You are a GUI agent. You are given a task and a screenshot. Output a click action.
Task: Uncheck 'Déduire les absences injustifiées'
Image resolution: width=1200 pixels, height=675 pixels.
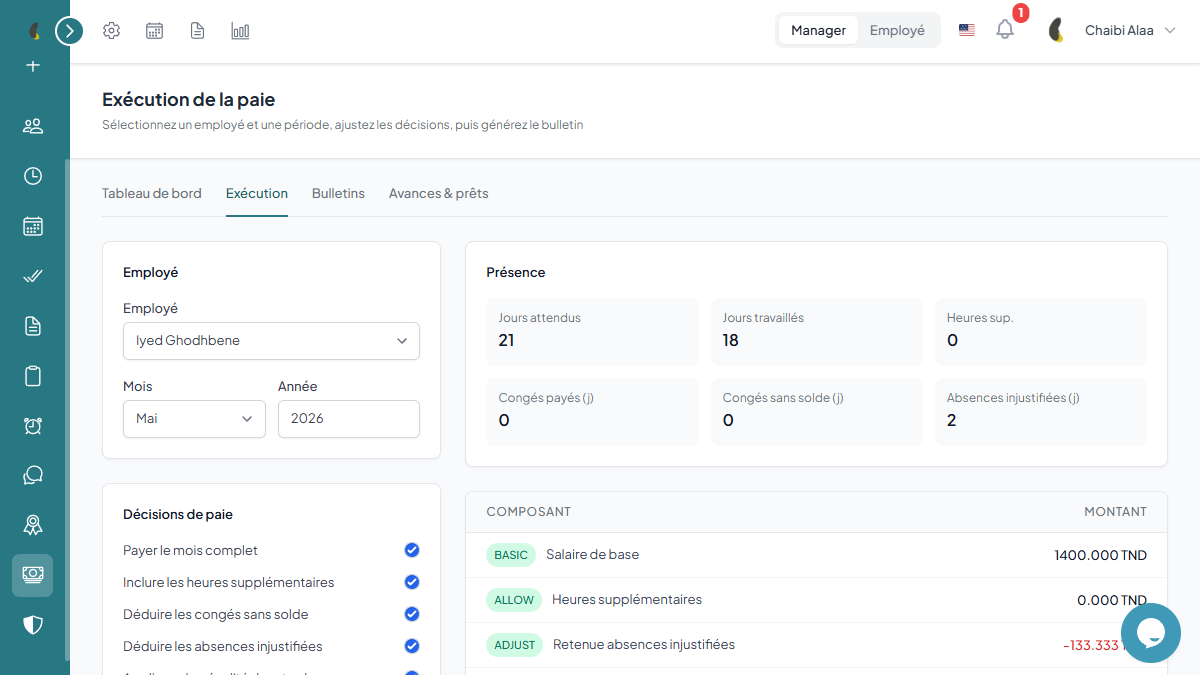tap(412, 646)
